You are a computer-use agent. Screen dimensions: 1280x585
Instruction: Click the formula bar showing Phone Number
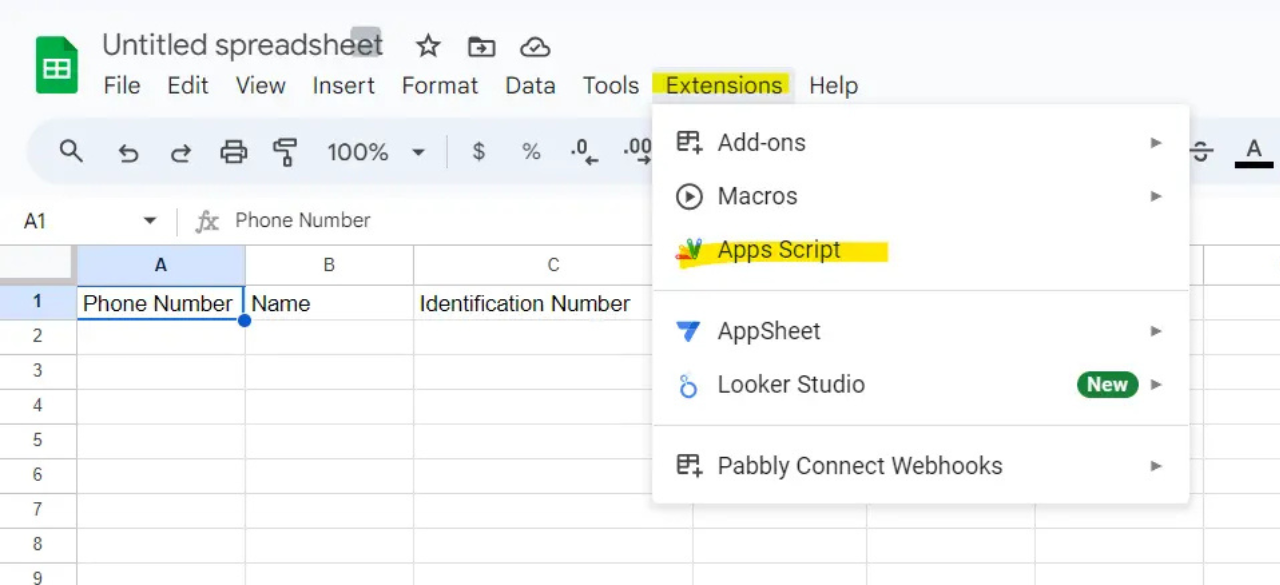(x=303, y=221)
